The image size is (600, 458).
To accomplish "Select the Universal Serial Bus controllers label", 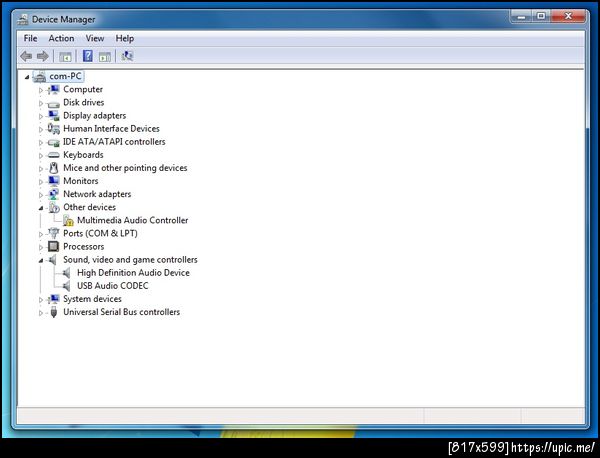I will (121, 312).
